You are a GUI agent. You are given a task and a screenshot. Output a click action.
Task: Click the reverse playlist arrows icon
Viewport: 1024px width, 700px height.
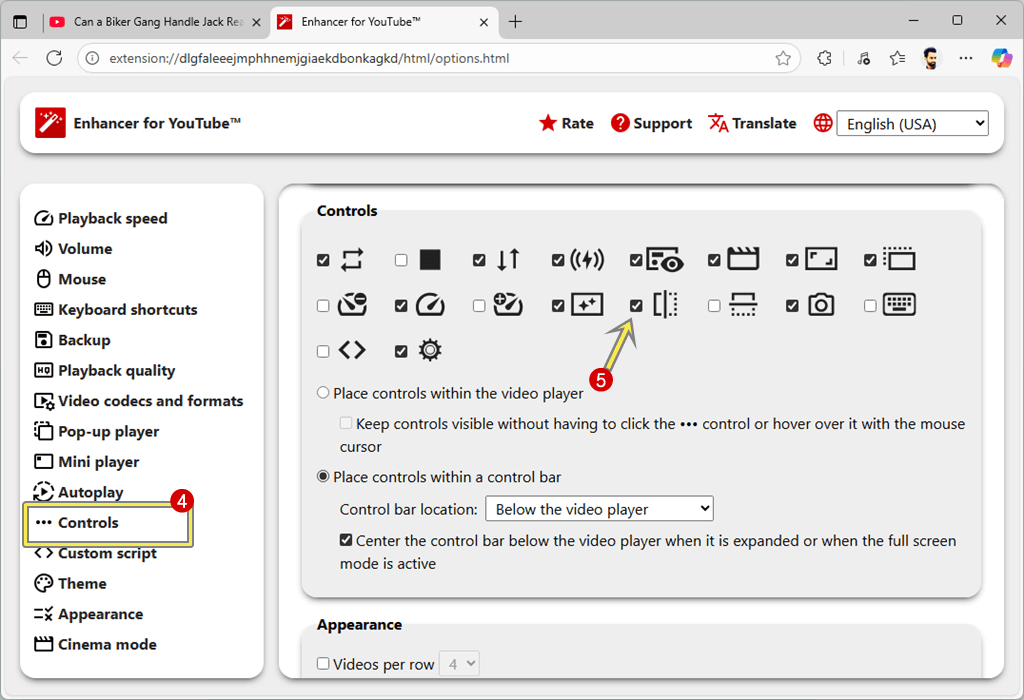508,260
